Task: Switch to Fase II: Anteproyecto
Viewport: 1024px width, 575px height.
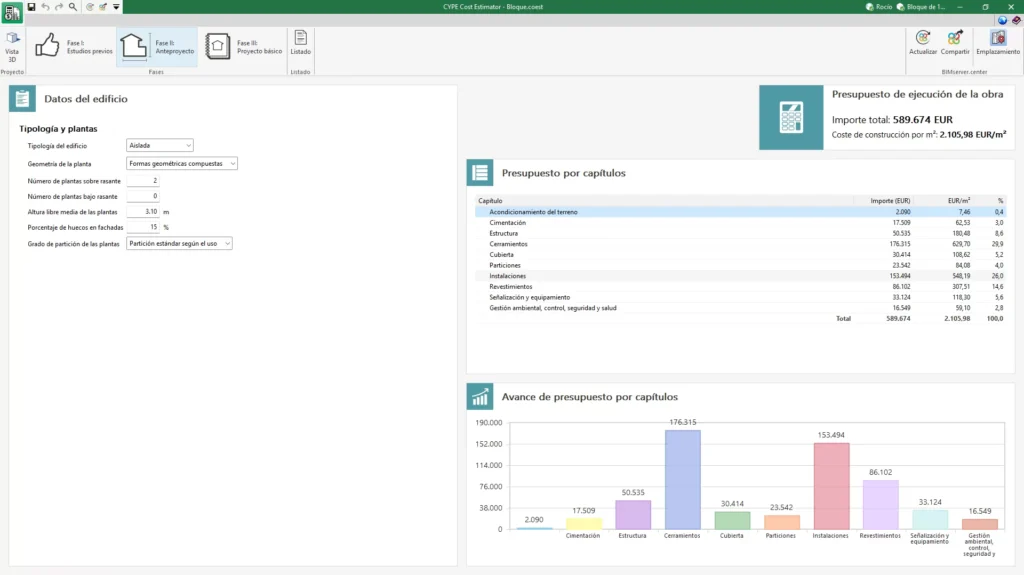Action: (x=157, y=46)
